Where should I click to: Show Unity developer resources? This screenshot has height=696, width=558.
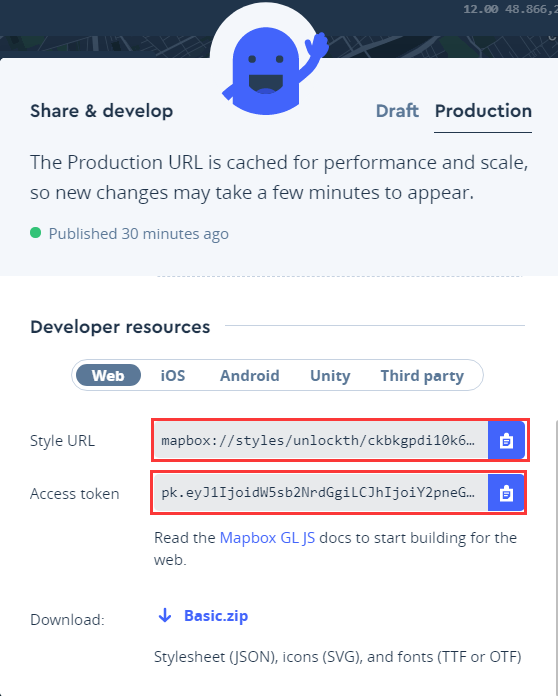pos(330,376)
